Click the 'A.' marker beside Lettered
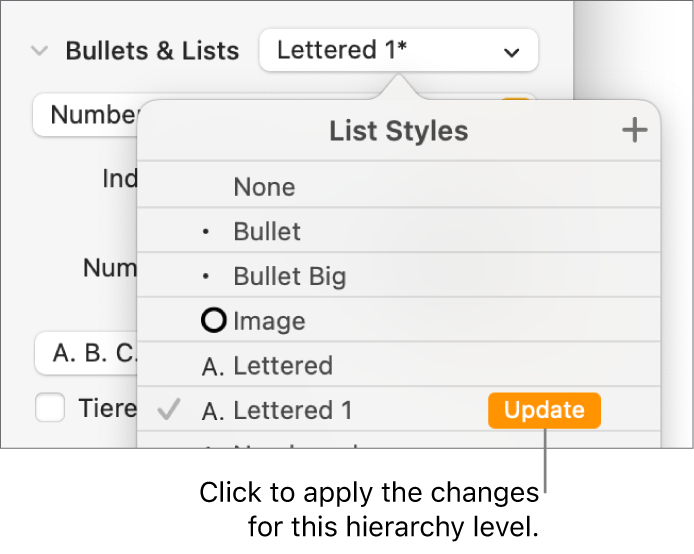Screen dimensions: 694x554 [213, 366]
